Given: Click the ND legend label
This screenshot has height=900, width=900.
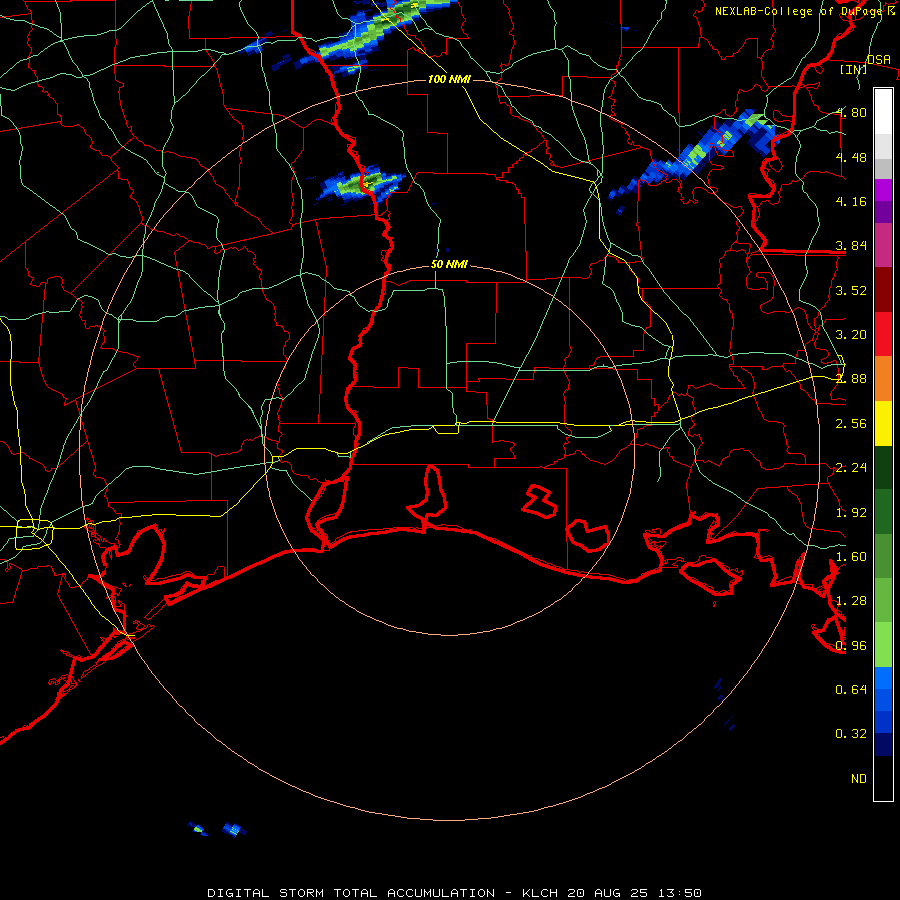Looking at the screenshot, I should (859, 779).
